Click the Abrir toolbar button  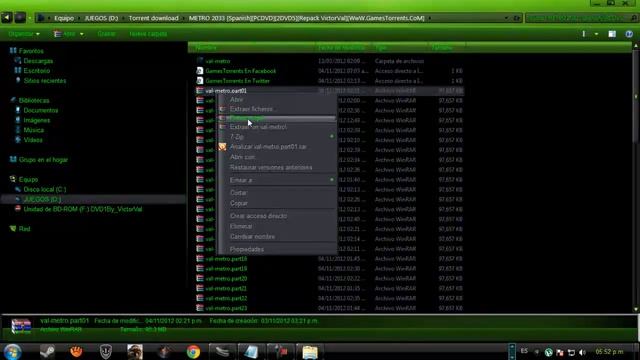pyautogui.click(x=65, y=34)
